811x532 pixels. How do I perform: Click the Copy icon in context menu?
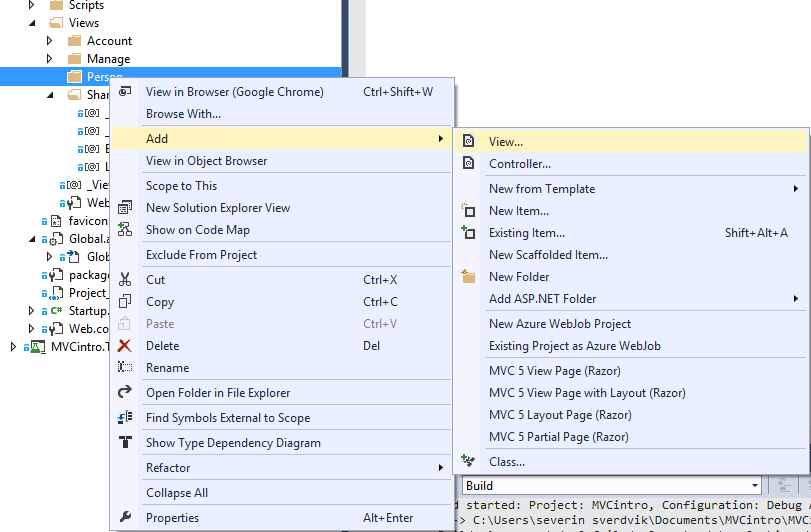(125, 302)
